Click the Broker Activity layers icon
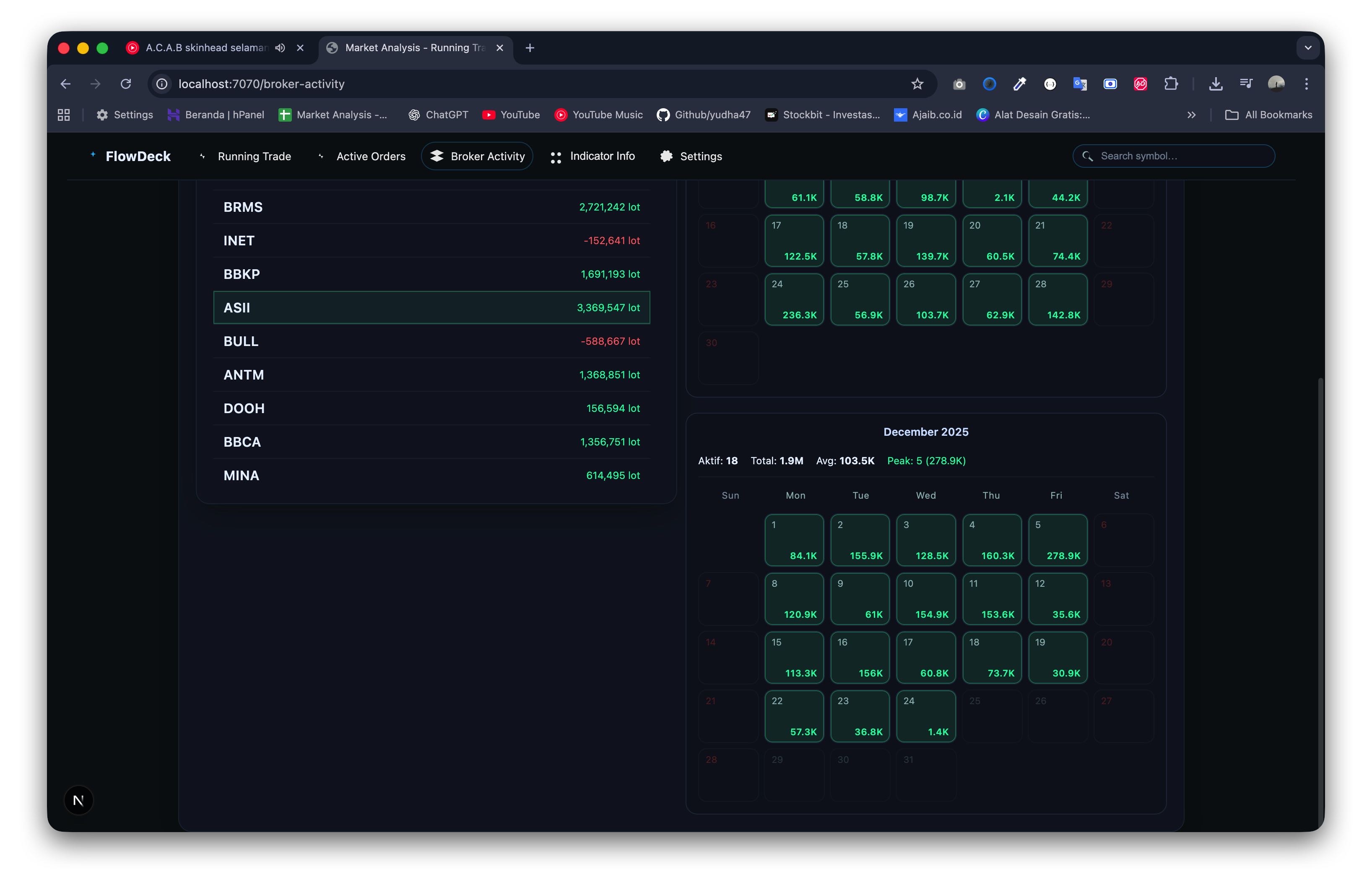 click(437, 156)
